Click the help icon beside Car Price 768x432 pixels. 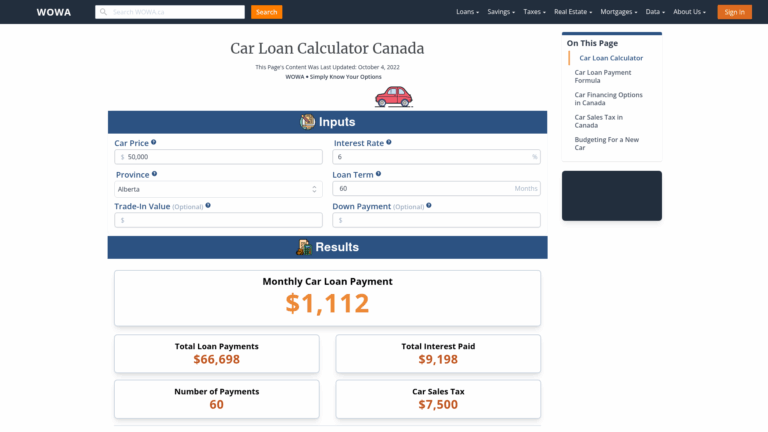[153, 142]
